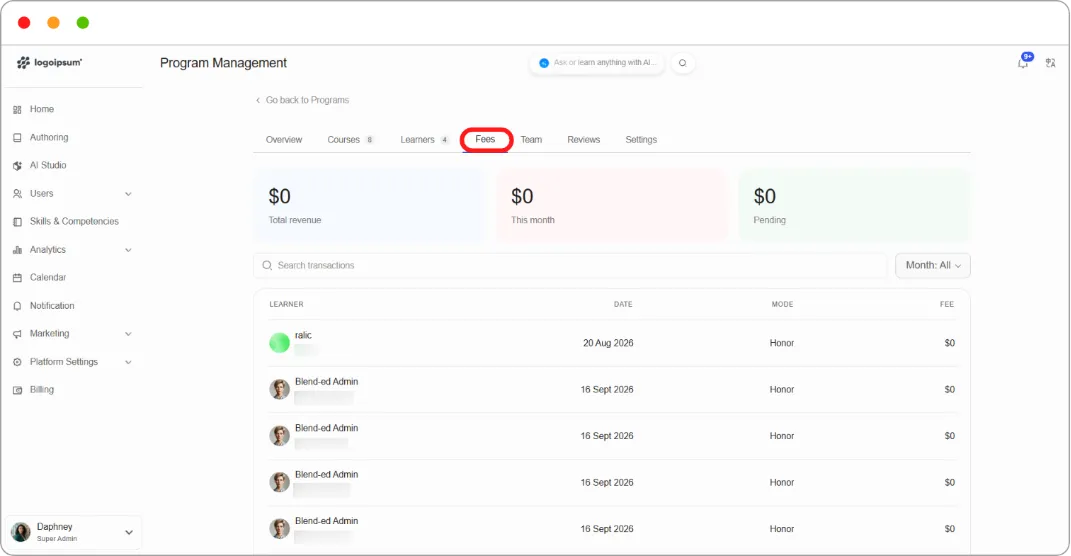Click the This month revenue card

coord(611,205)
